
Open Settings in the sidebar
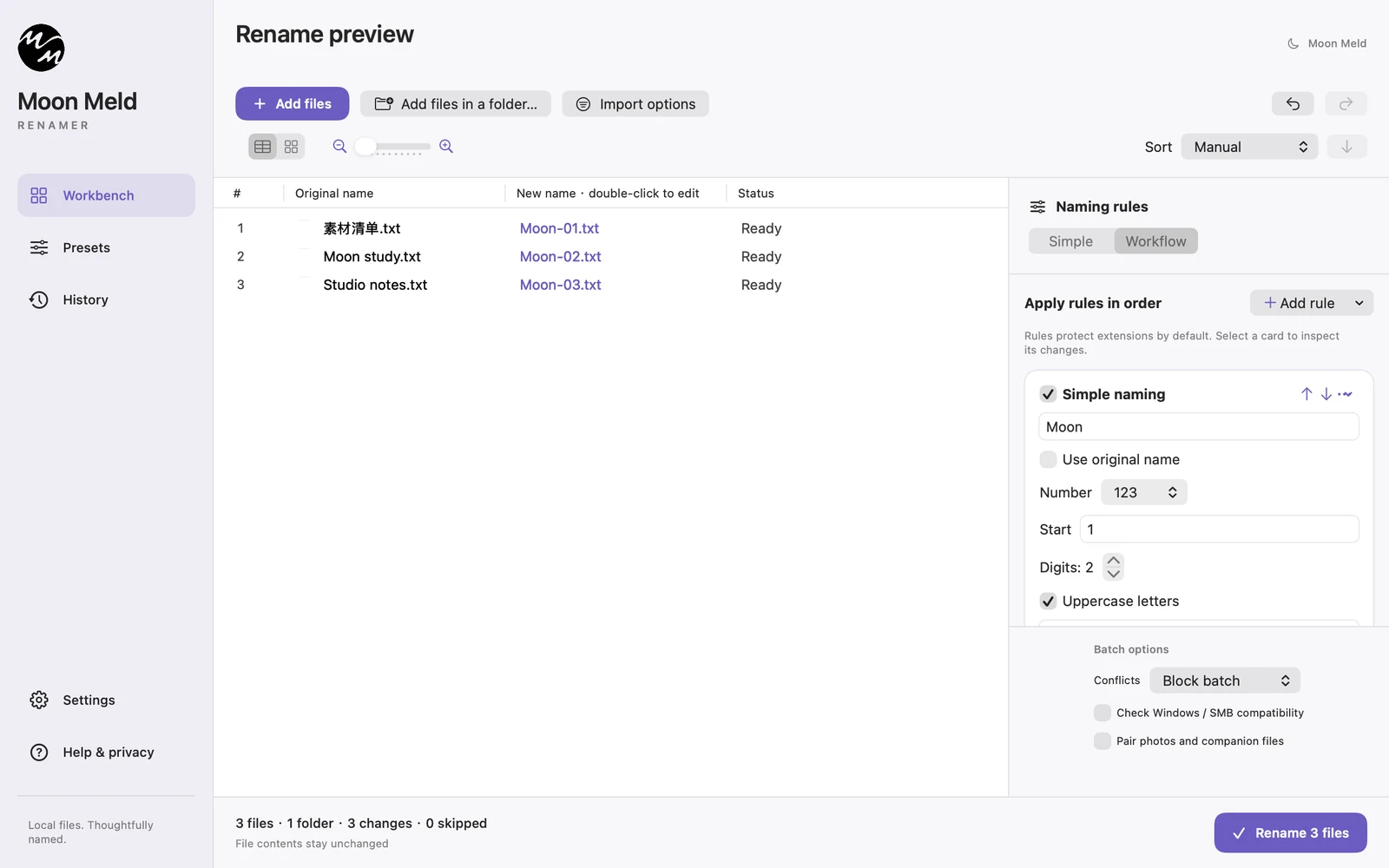(x=106, y=700)
